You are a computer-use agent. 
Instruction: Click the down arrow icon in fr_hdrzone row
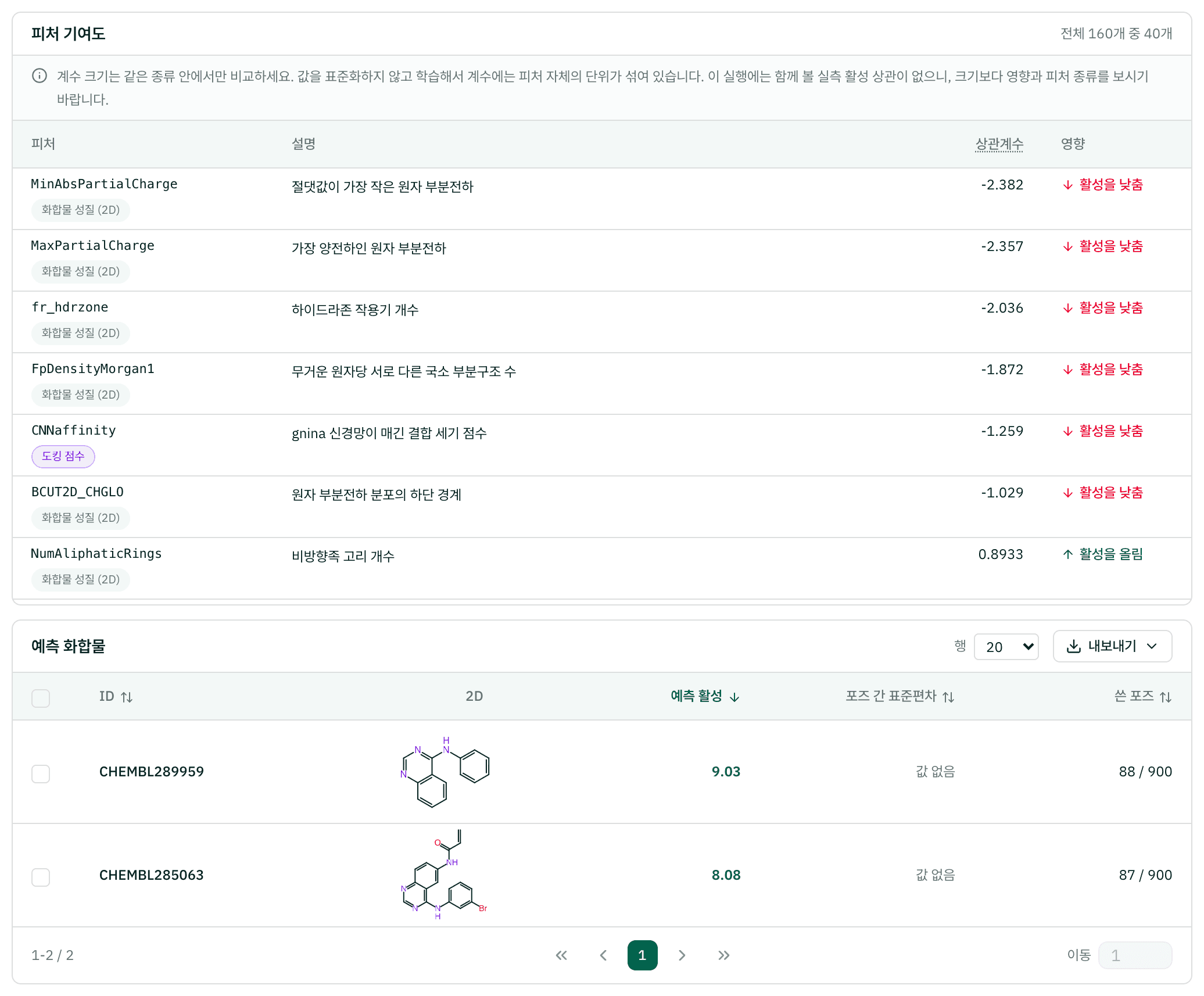point(1067,309)
